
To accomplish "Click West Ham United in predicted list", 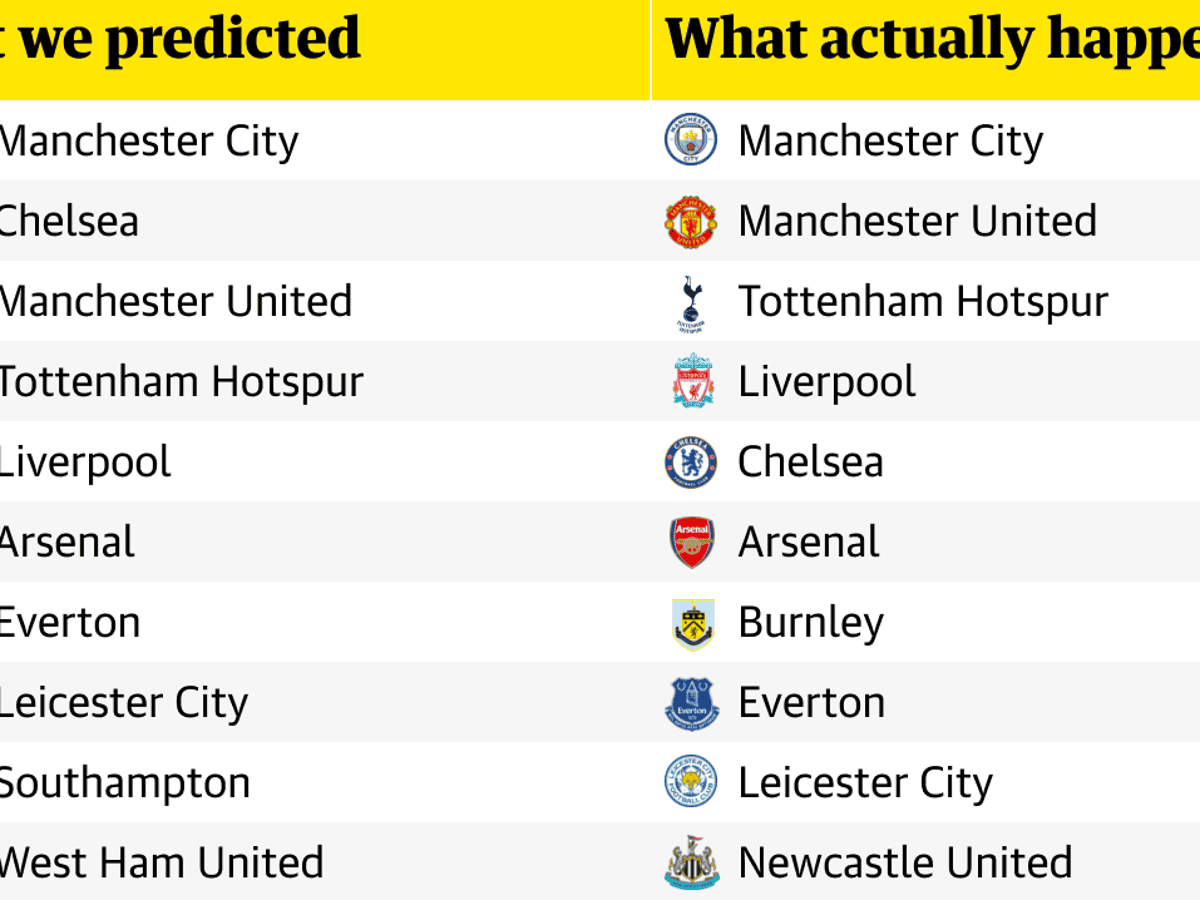I will [160, 863].
